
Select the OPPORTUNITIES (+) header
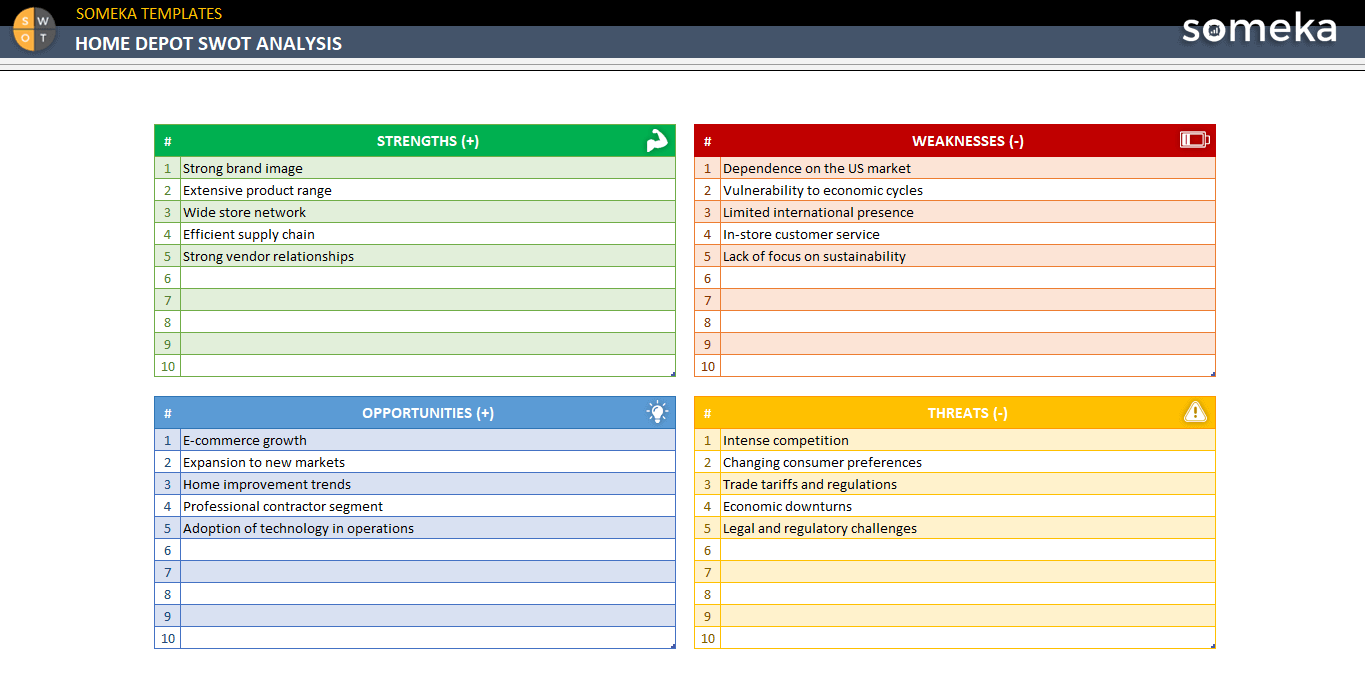click(x=428, y=413)
